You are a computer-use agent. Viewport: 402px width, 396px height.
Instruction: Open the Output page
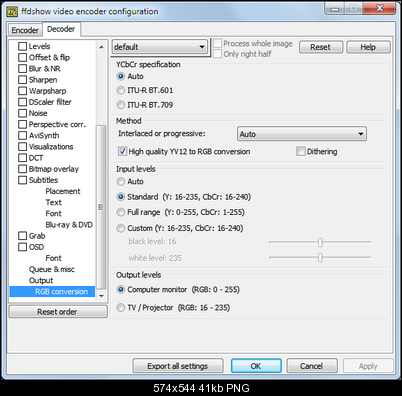(x=41, y=280)
